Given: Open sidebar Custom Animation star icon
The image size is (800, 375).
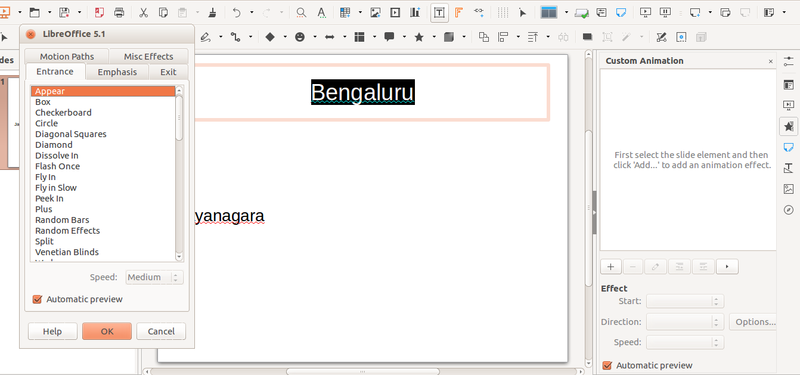Looking at the screenshot, I should [x=788, y=126].
